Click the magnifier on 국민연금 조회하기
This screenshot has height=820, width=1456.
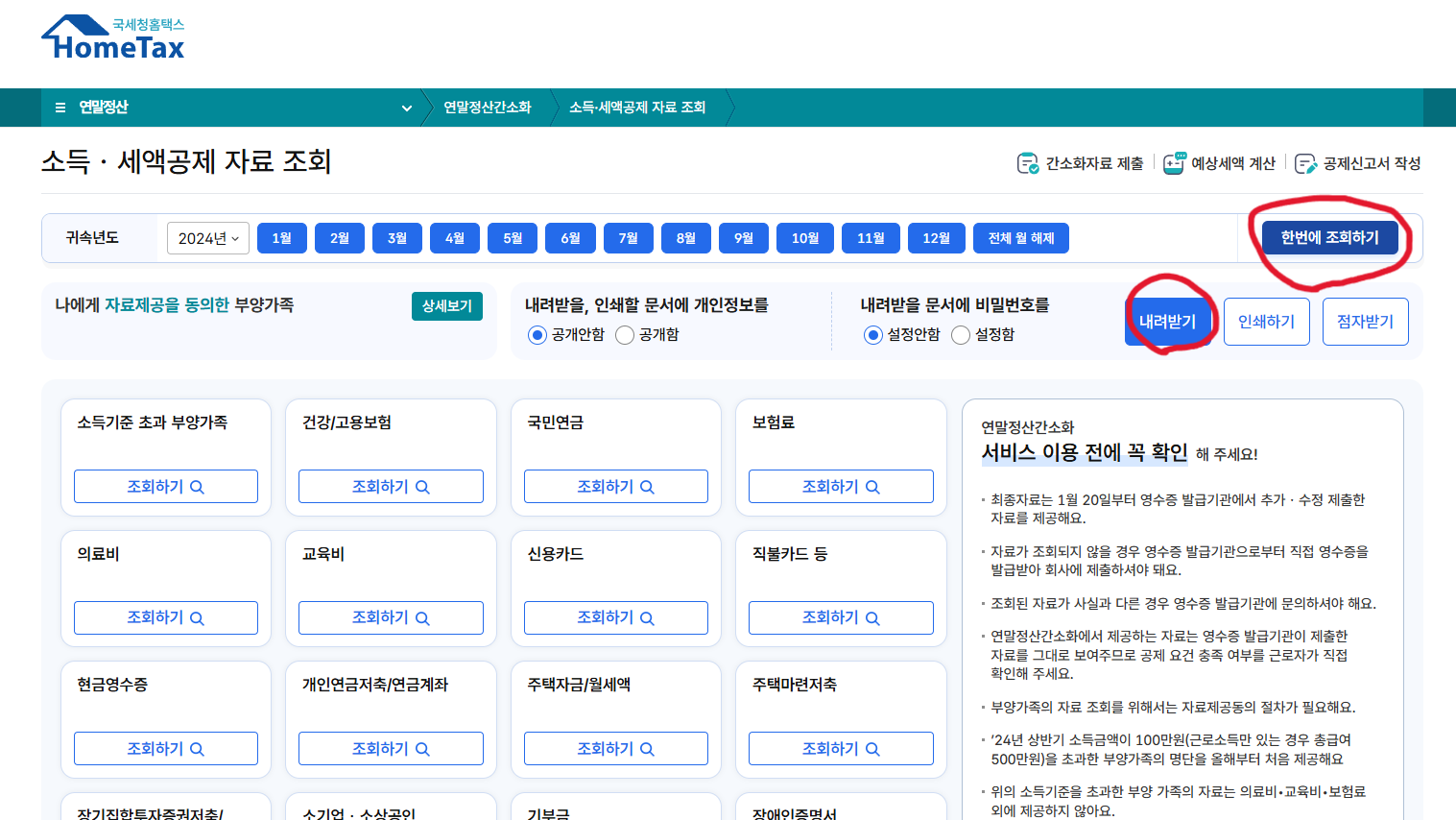[x=646, y=486]
